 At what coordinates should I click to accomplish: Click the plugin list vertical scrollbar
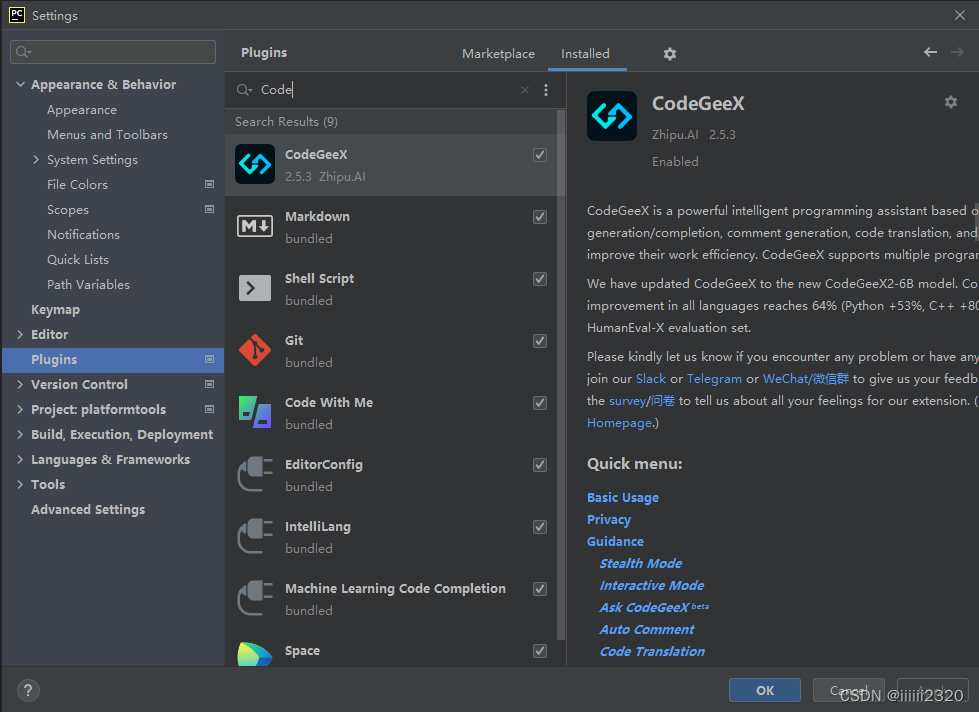coord(561,375)
